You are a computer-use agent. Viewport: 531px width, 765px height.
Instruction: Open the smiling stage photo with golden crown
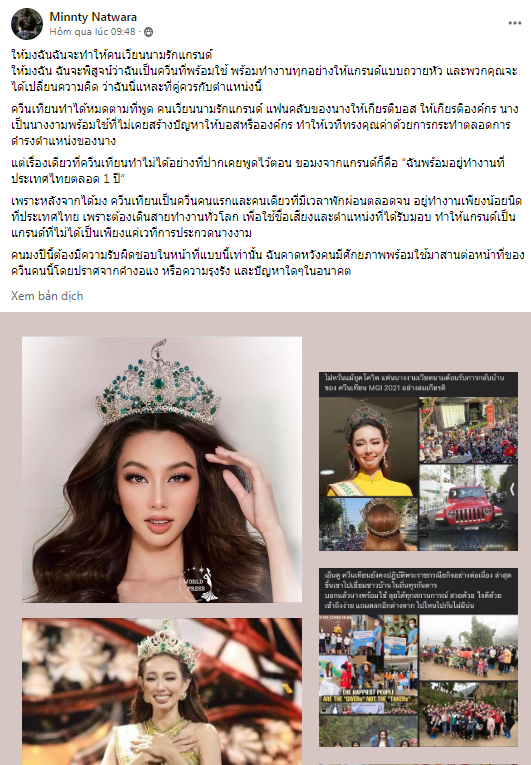click(x=162, y=691)
